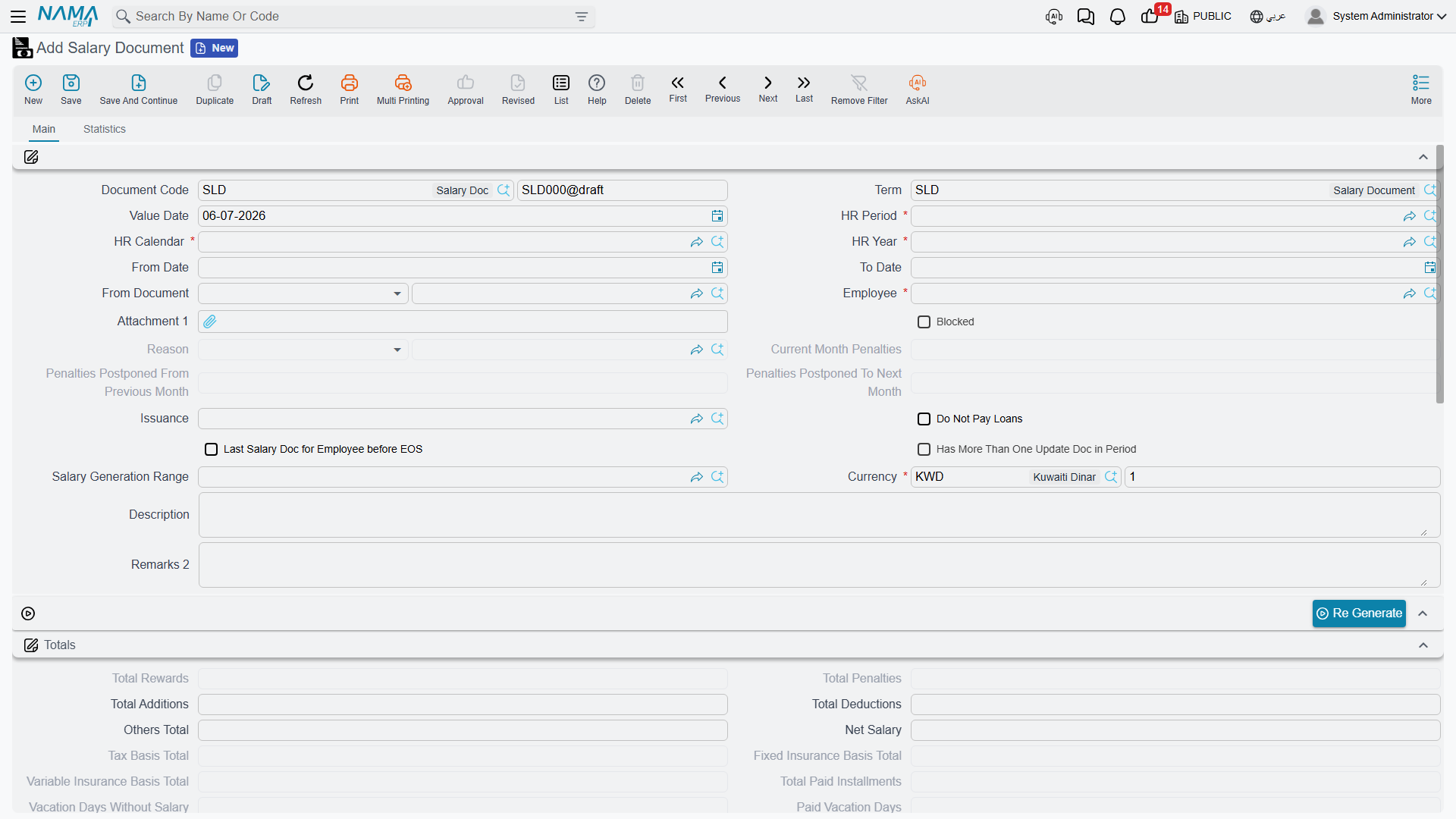Click the PUBLIC company selector

[1203, 16]
